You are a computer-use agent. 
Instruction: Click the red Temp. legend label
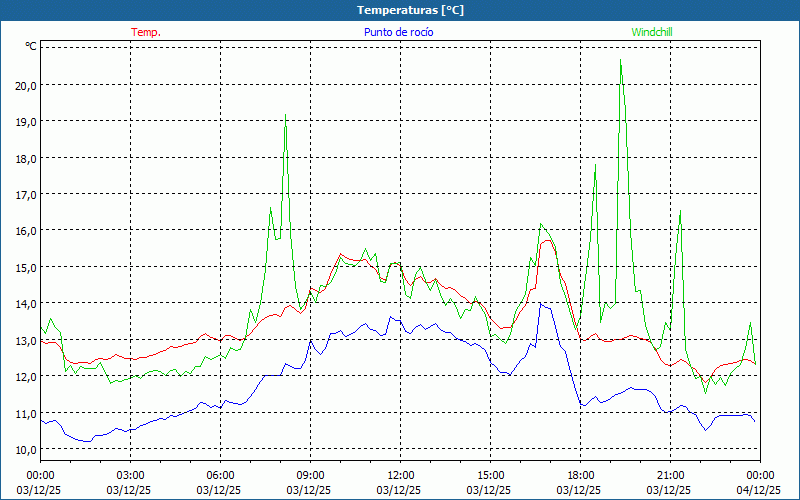[x=146, y=32]
